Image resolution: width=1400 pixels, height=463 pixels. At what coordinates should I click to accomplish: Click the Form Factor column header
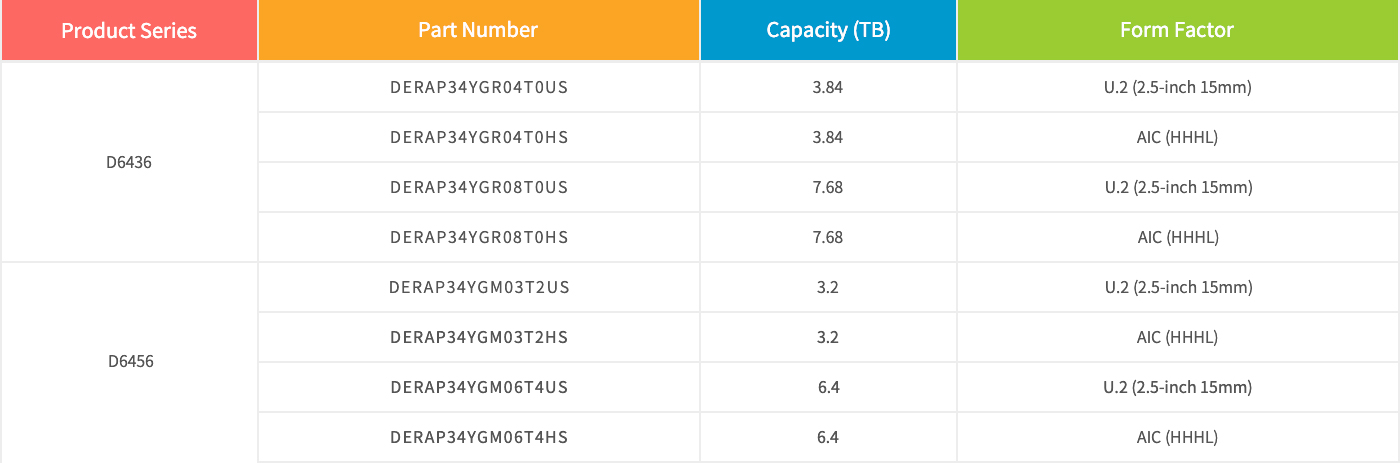[x=1177, y=30]
